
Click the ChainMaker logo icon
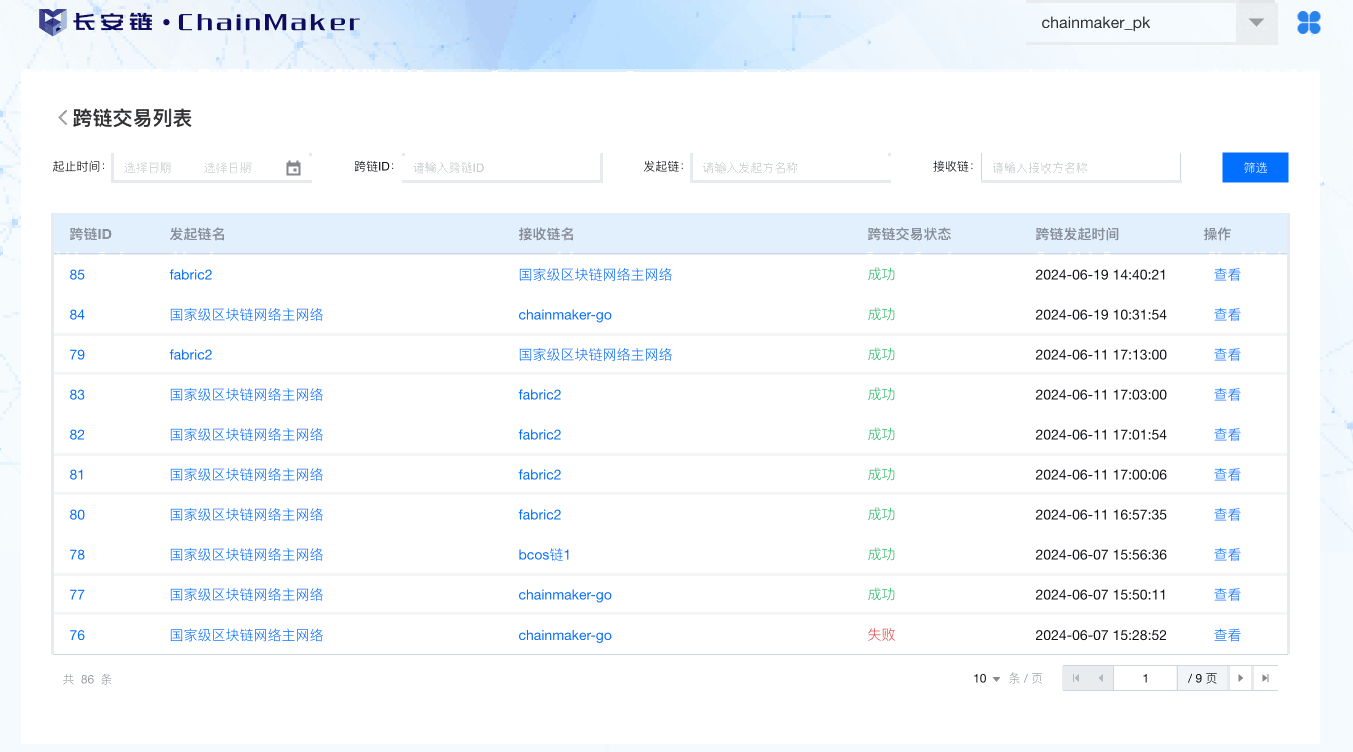pyautogui.click(x=52, y=22)
